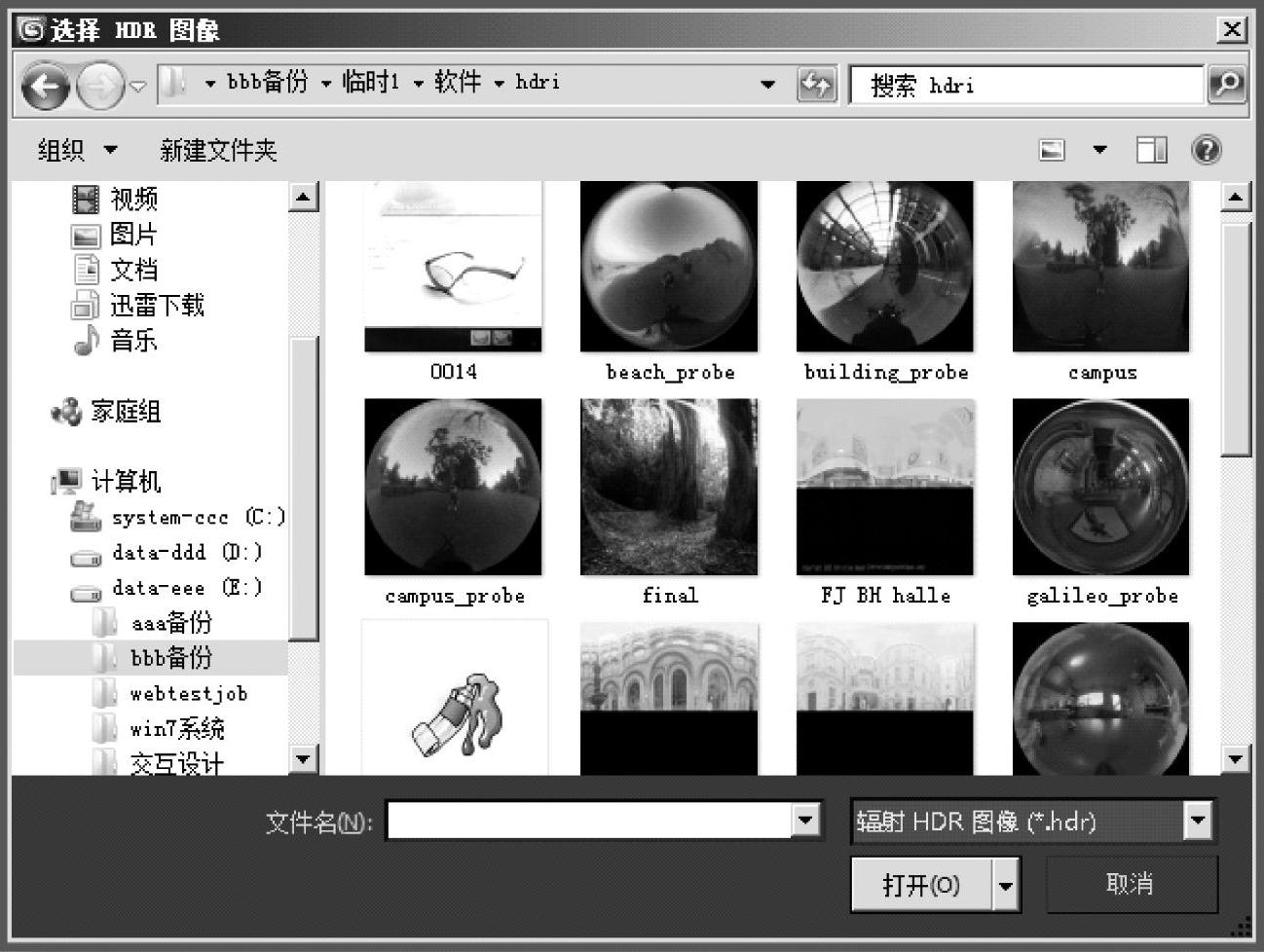This screenshot has width=1264, height=952.
Task: Open drive system-ccc (C:)
Action: point(178,518)
